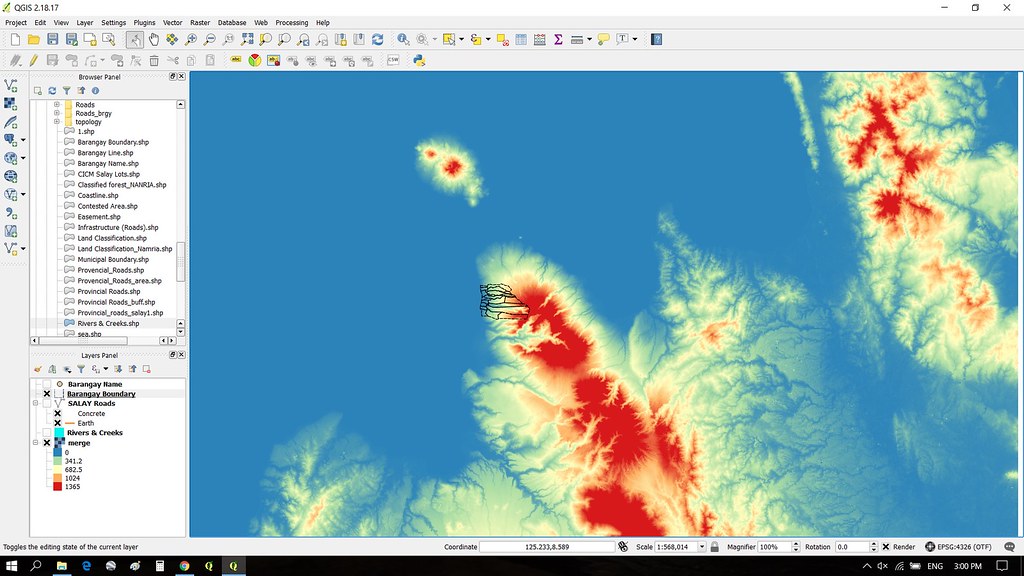This screenshot has height=576, width=1024.
Task: Toggle visibility of Barangay Boundary layer
Action: pos(47,394)
